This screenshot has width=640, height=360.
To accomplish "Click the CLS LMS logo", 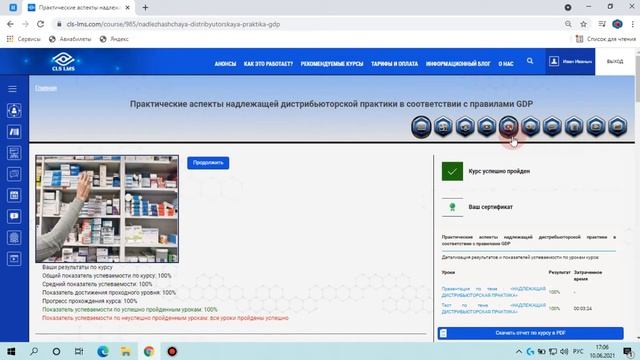I will click(x=63, y=61).
